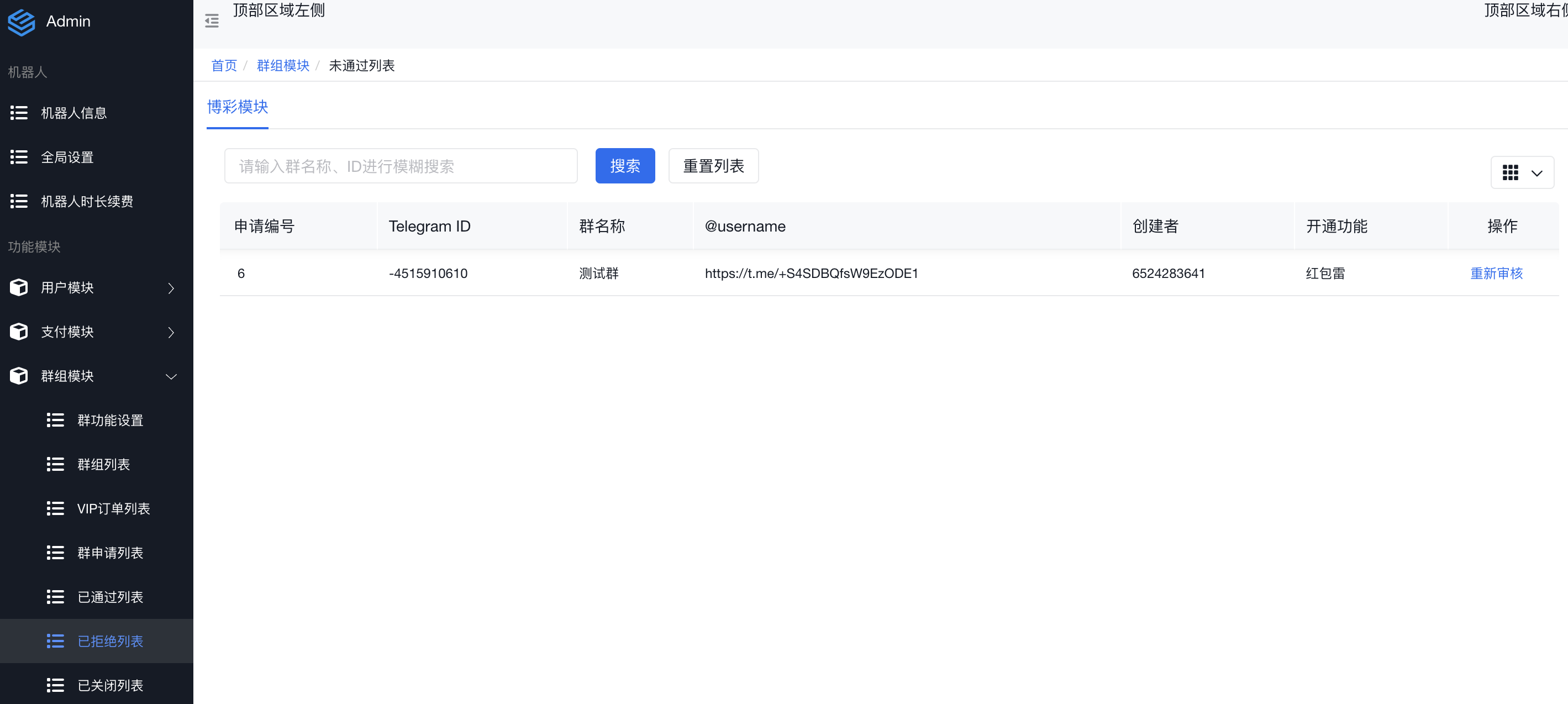This screenshot has height=704, width=1568.
Task: Click the Admin logo icon
Action: click(x=22, y=22)
